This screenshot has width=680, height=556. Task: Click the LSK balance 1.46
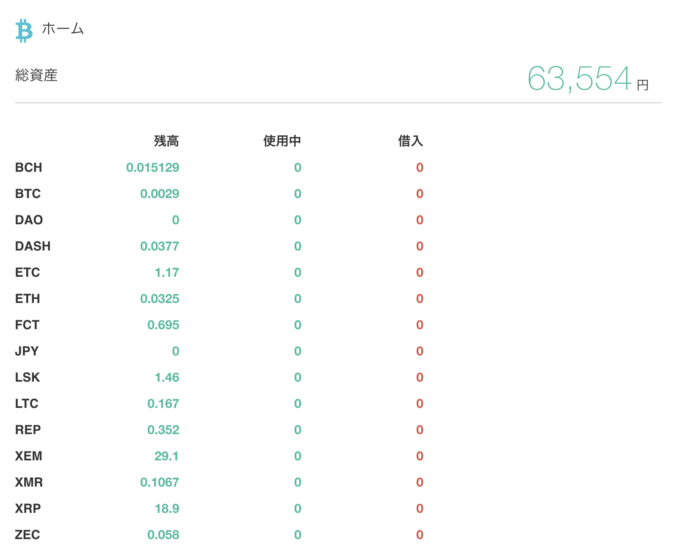167,377
